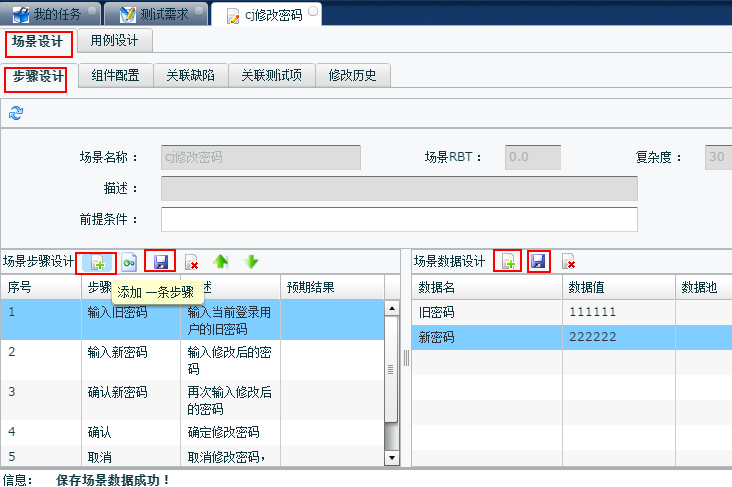732x487 pixels.
Task: Add new data row in 场景数据设计 toolbar
Action: pyautogui.click(x=508, y=262)
